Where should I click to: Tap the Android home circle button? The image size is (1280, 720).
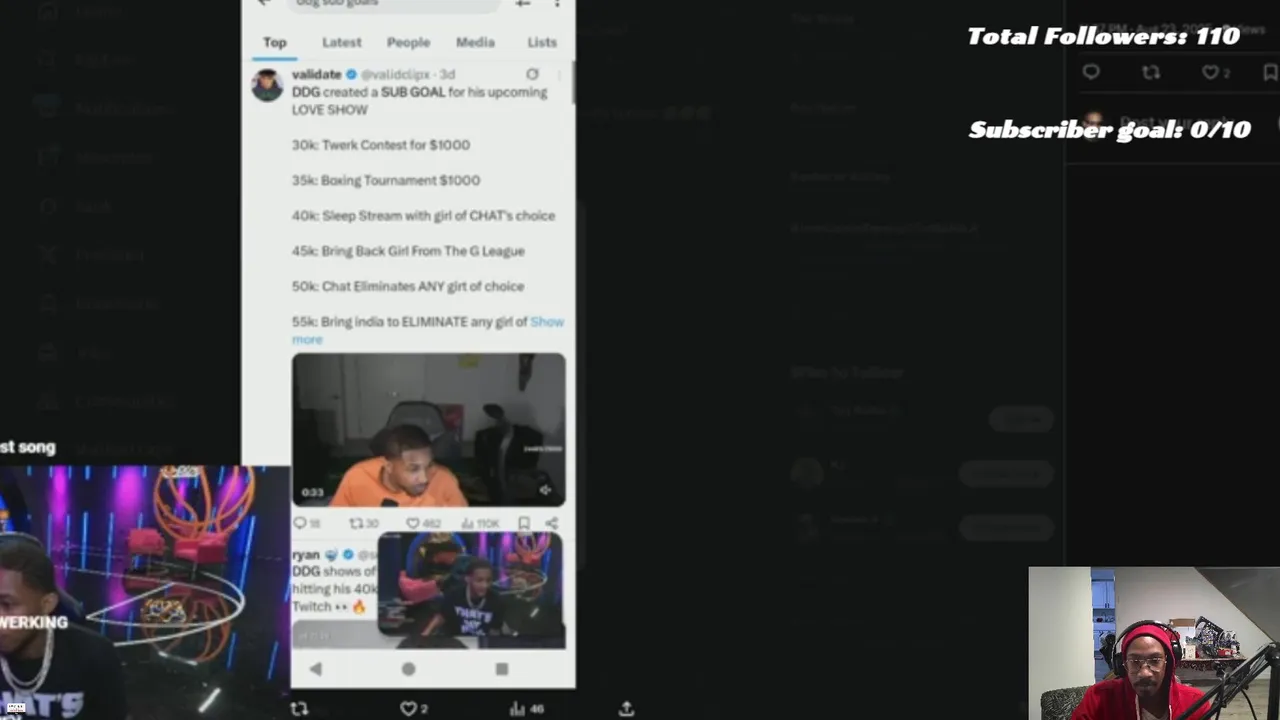coord(408,669)
